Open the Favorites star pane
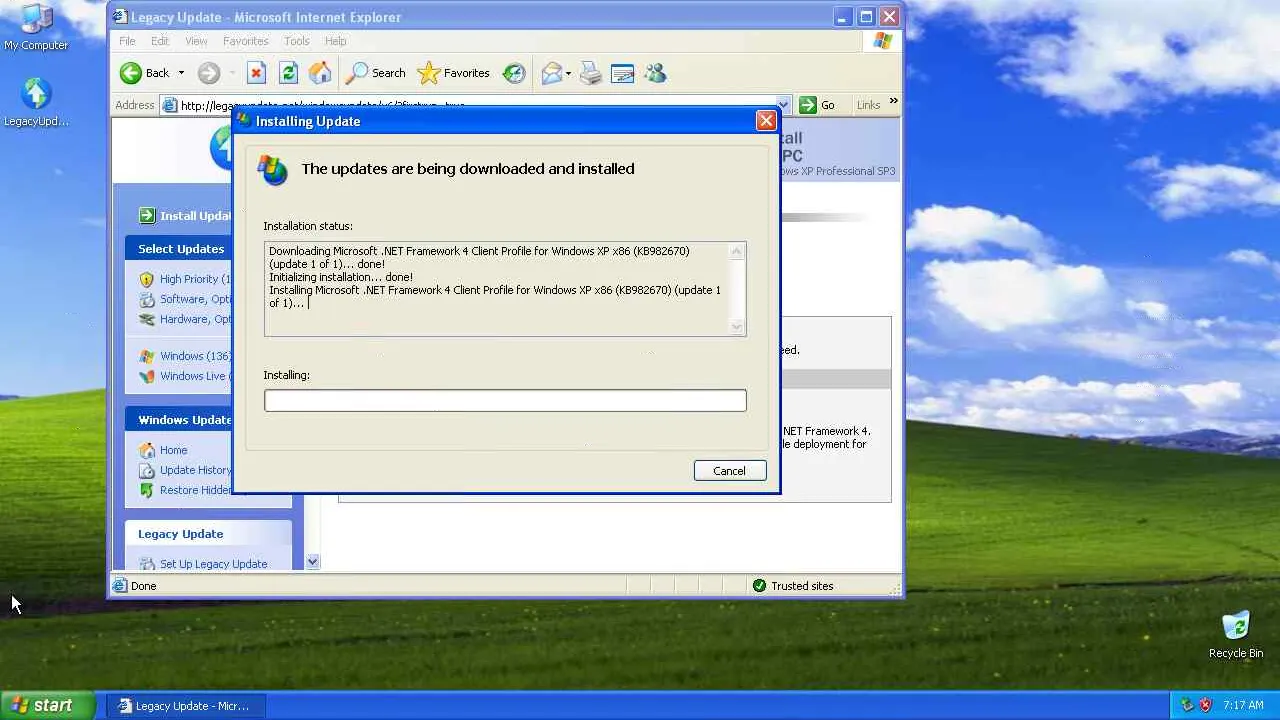 pos(453,73)
